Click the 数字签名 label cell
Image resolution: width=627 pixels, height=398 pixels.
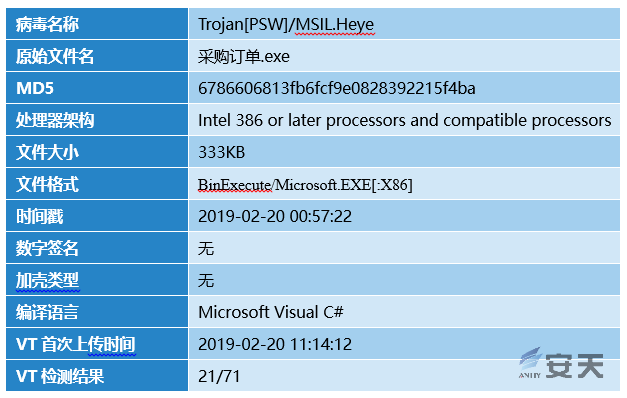(97, 248)
